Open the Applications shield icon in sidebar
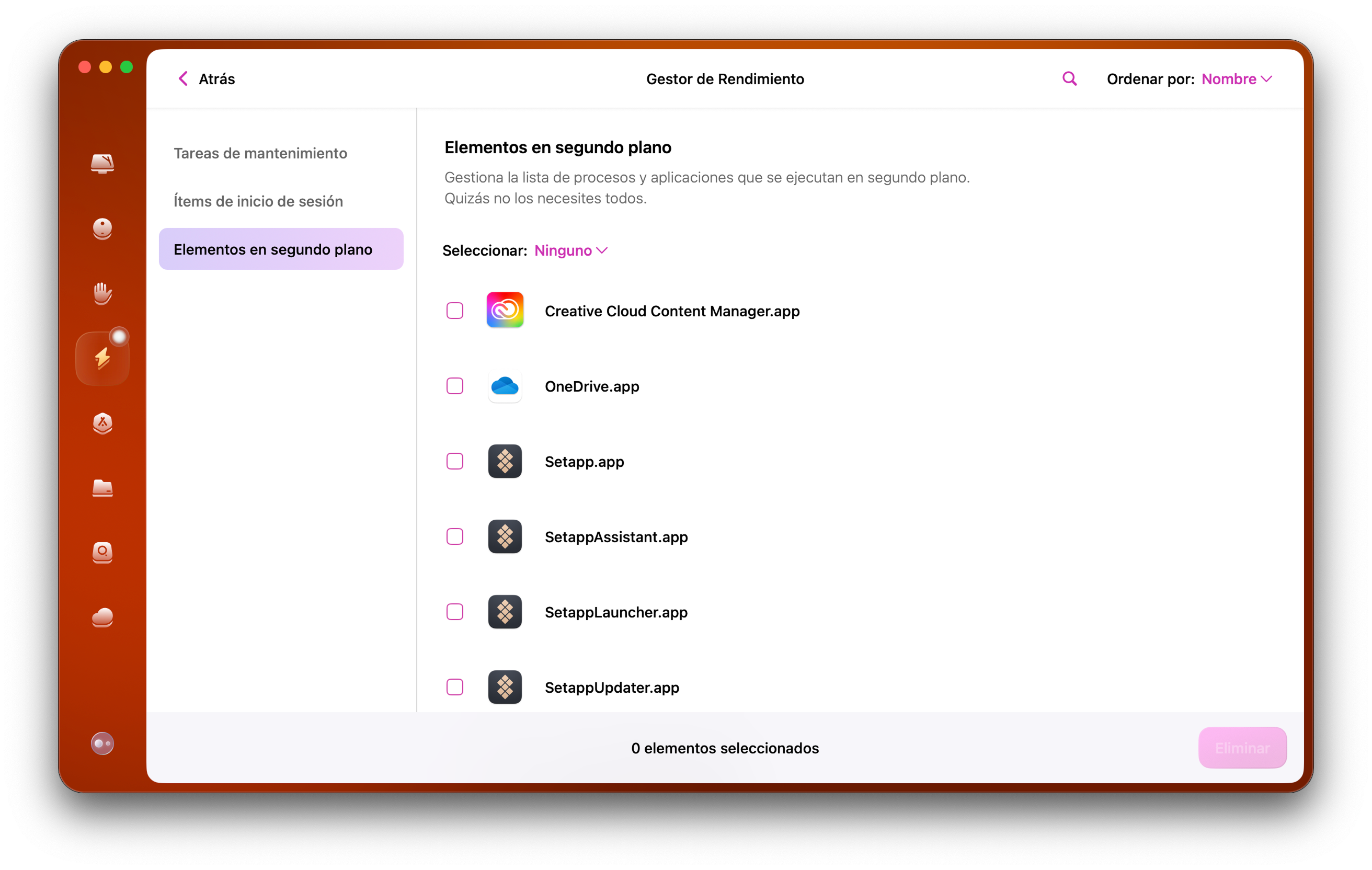Image resolution: width=1372 pixels, height=870 pixels. pyautogui.click(x=102, y=423)
